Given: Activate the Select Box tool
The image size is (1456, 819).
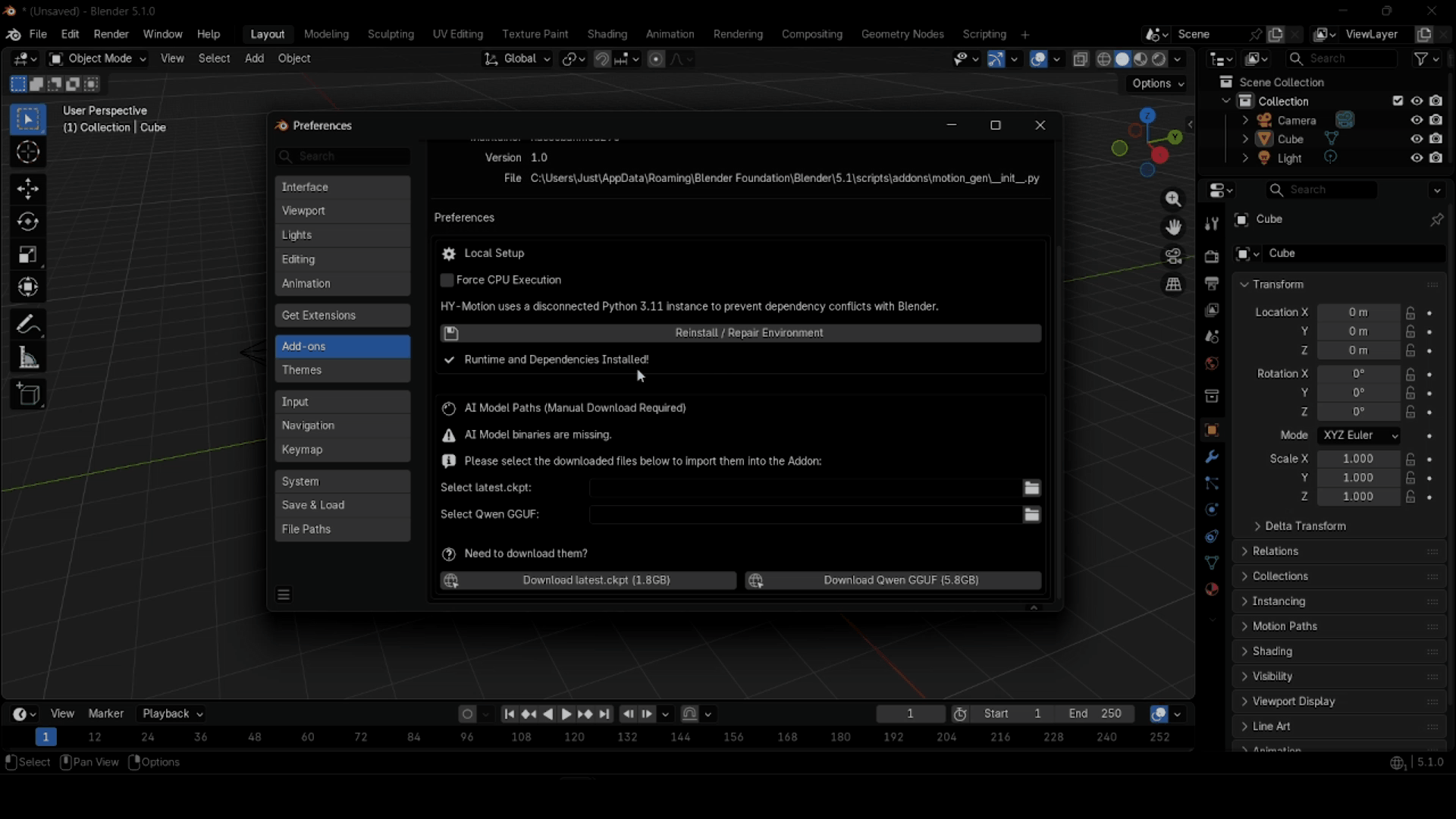Looking at the screenshot, I should point(28,119).
